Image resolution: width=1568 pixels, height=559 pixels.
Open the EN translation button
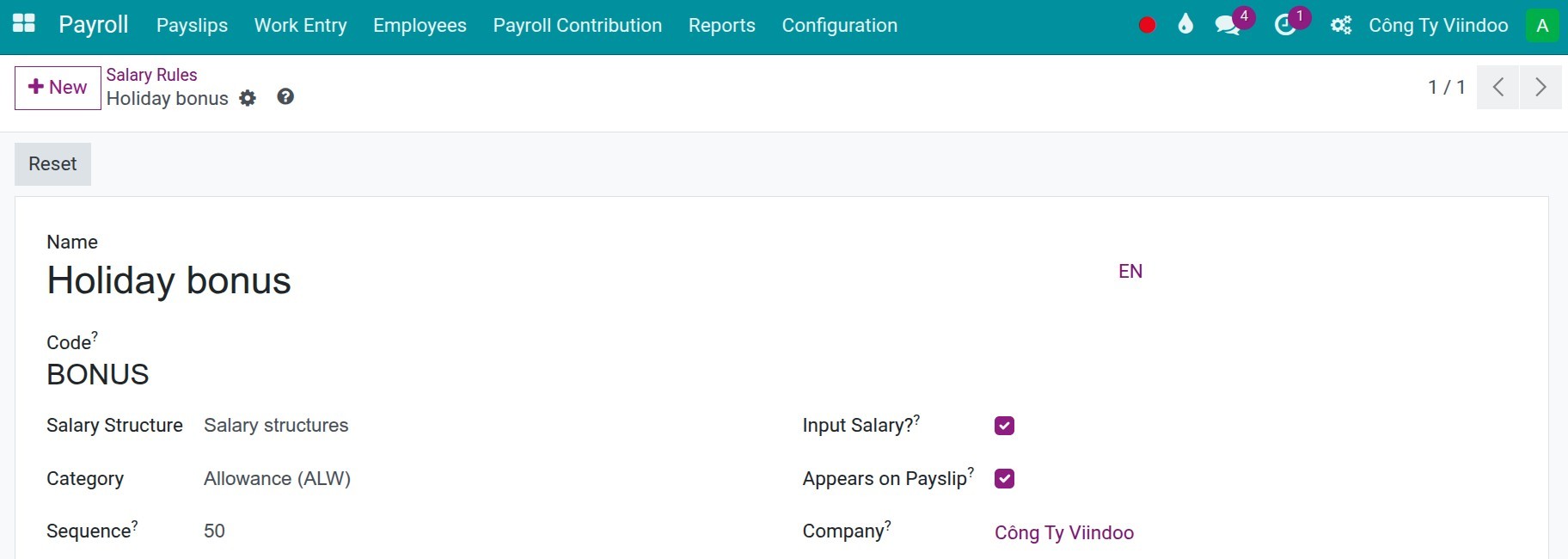click(x=1130, y=272)
